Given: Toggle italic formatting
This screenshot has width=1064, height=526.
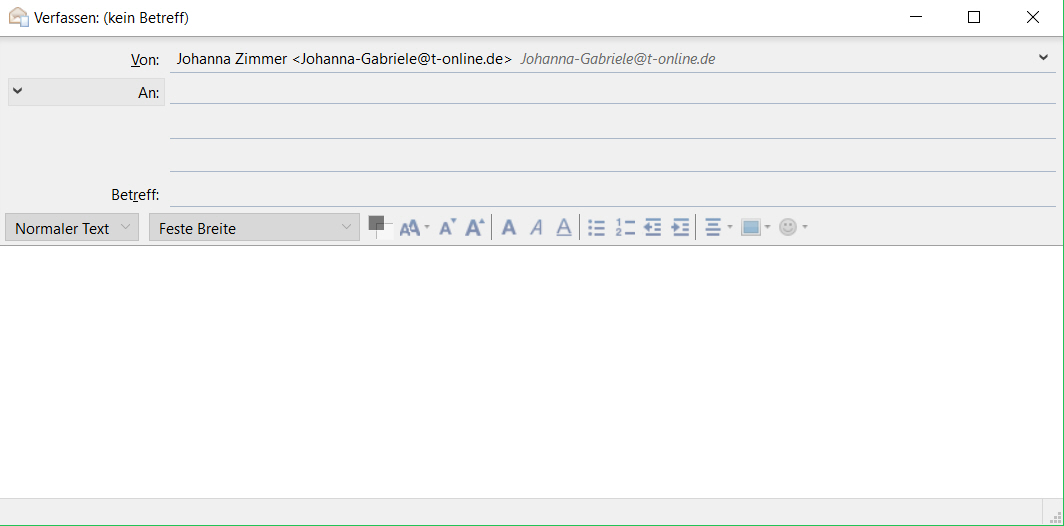Looking at the screenshot, I should (x=536, y=227).
